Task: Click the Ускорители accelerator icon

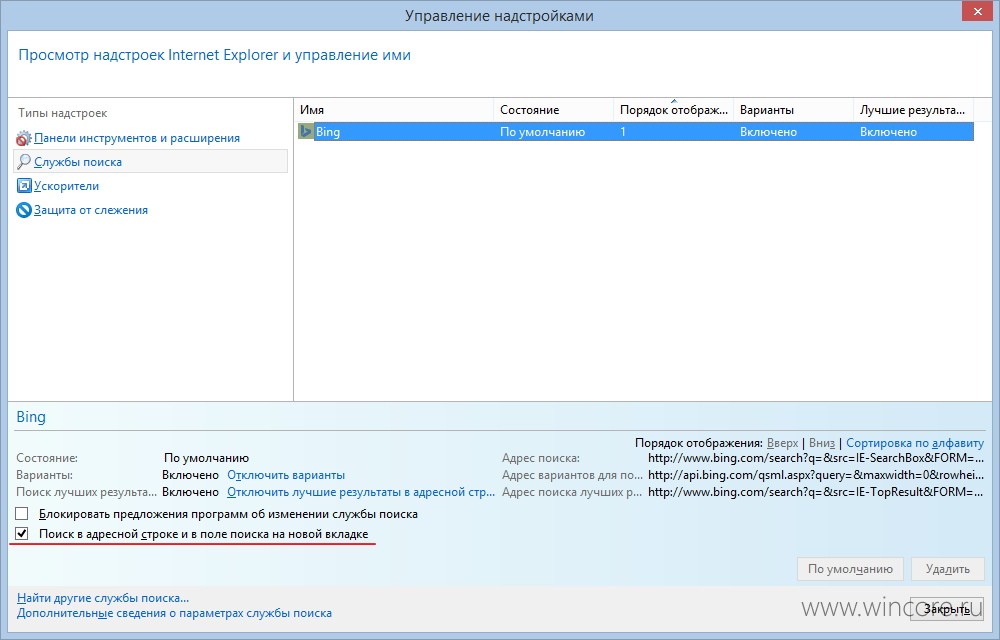Action: click(24, 186)
